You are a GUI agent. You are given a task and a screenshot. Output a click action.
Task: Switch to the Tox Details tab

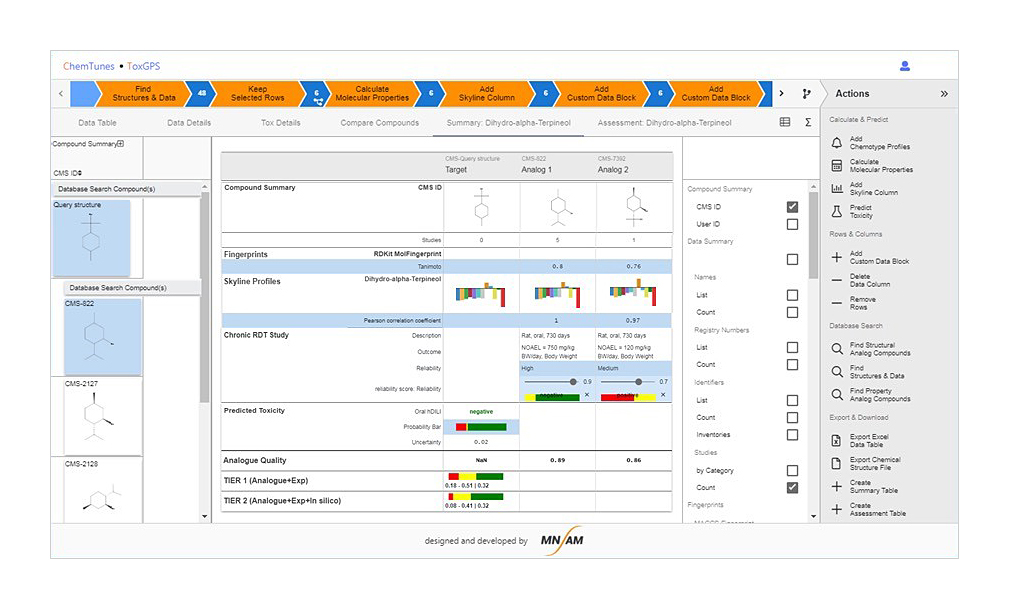click(280, 123)
